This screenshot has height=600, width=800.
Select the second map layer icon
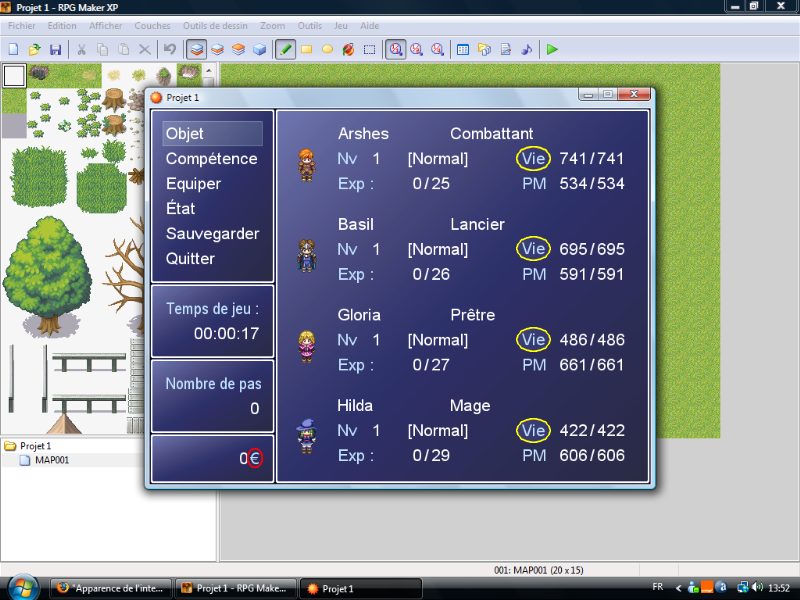tap(217, 49)
